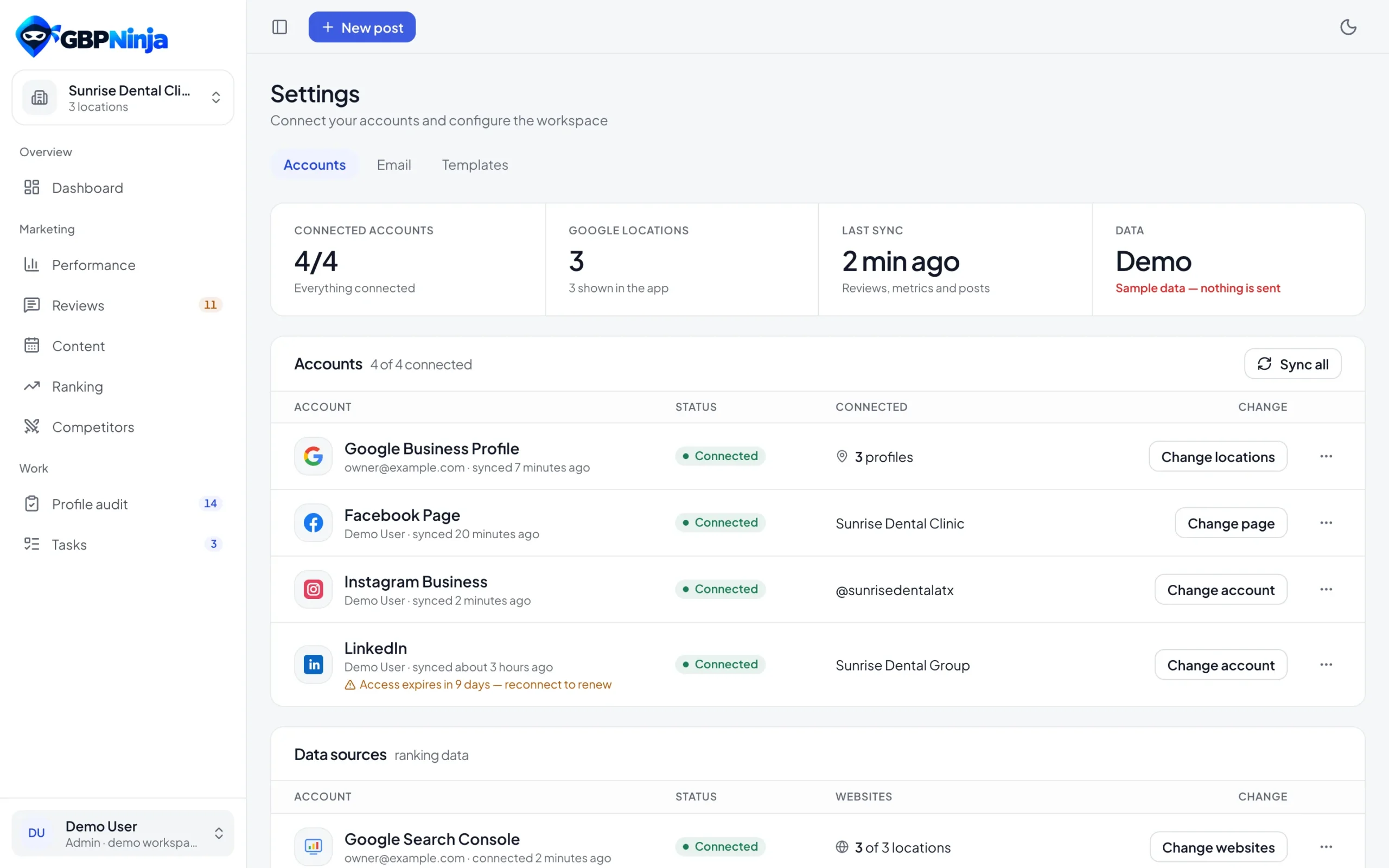Click Change account for Instagram Business
Viewport: 1389px width, 868px height.
pos(1220,590)
